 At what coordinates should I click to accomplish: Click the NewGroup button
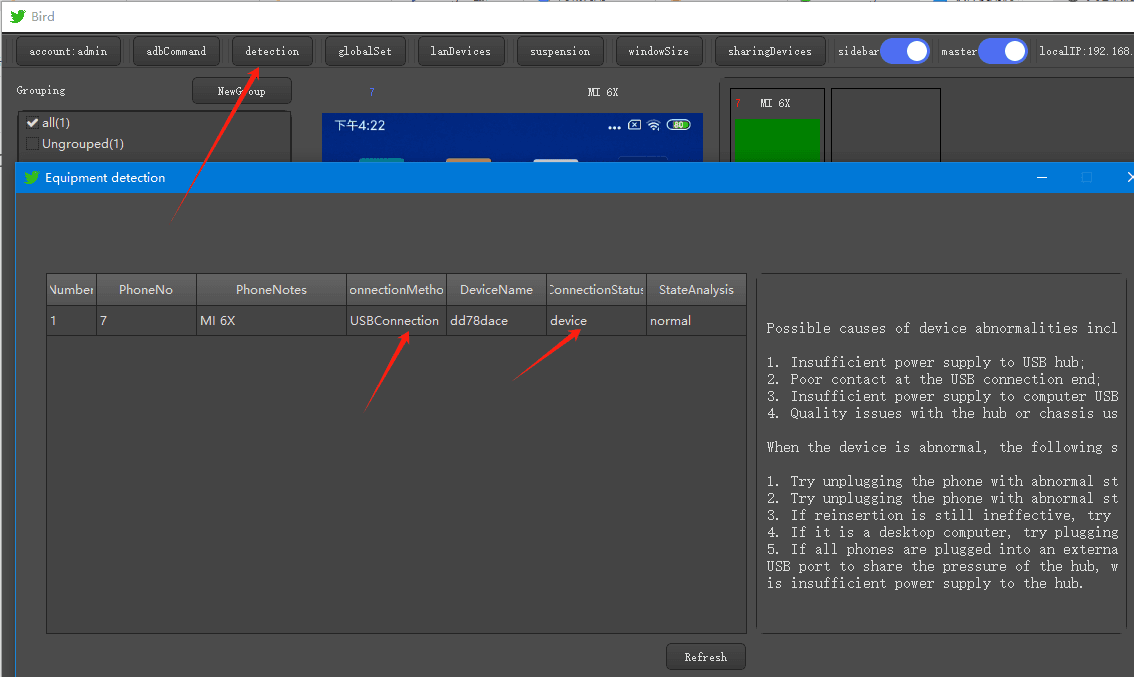tap(242, 91)
